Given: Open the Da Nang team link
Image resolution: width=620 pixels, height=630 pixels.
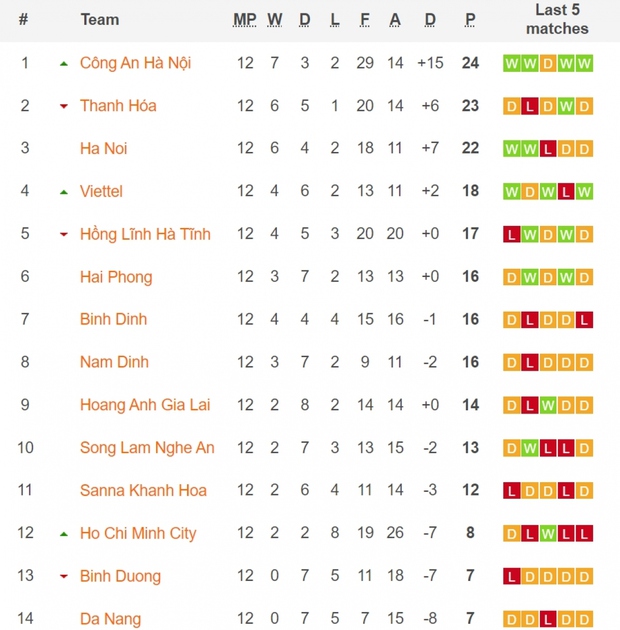Looking at the screenshot, I should 110,620.
